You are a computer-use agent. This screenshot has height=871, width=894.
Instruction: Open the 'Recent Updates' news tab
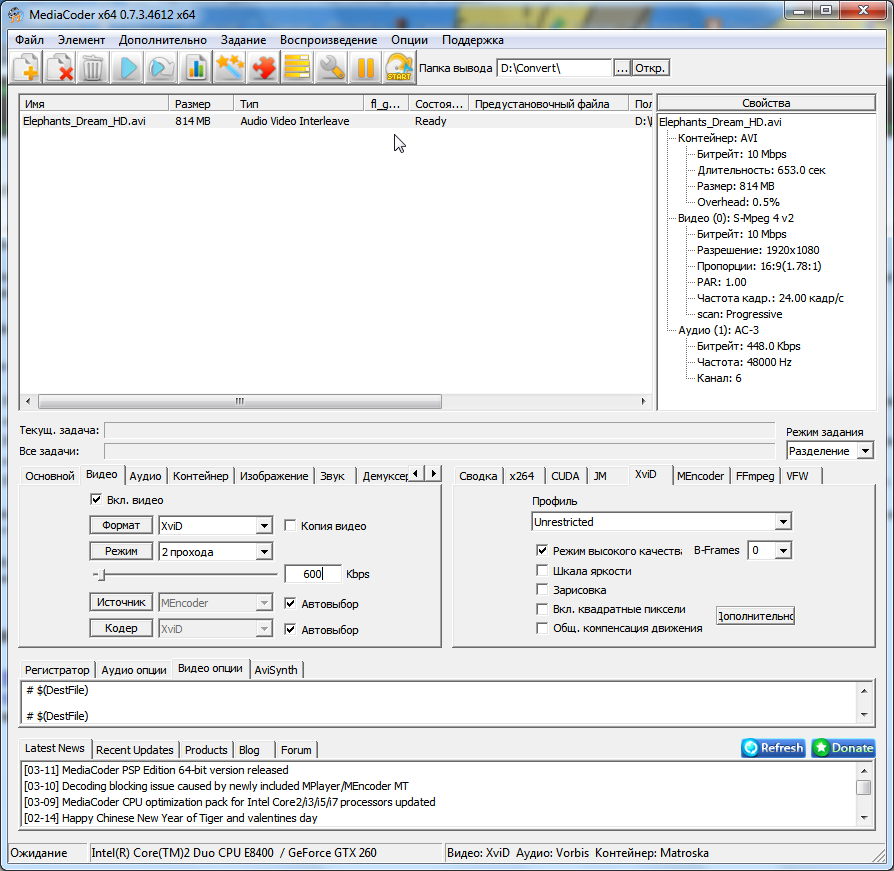pos(135,750)
